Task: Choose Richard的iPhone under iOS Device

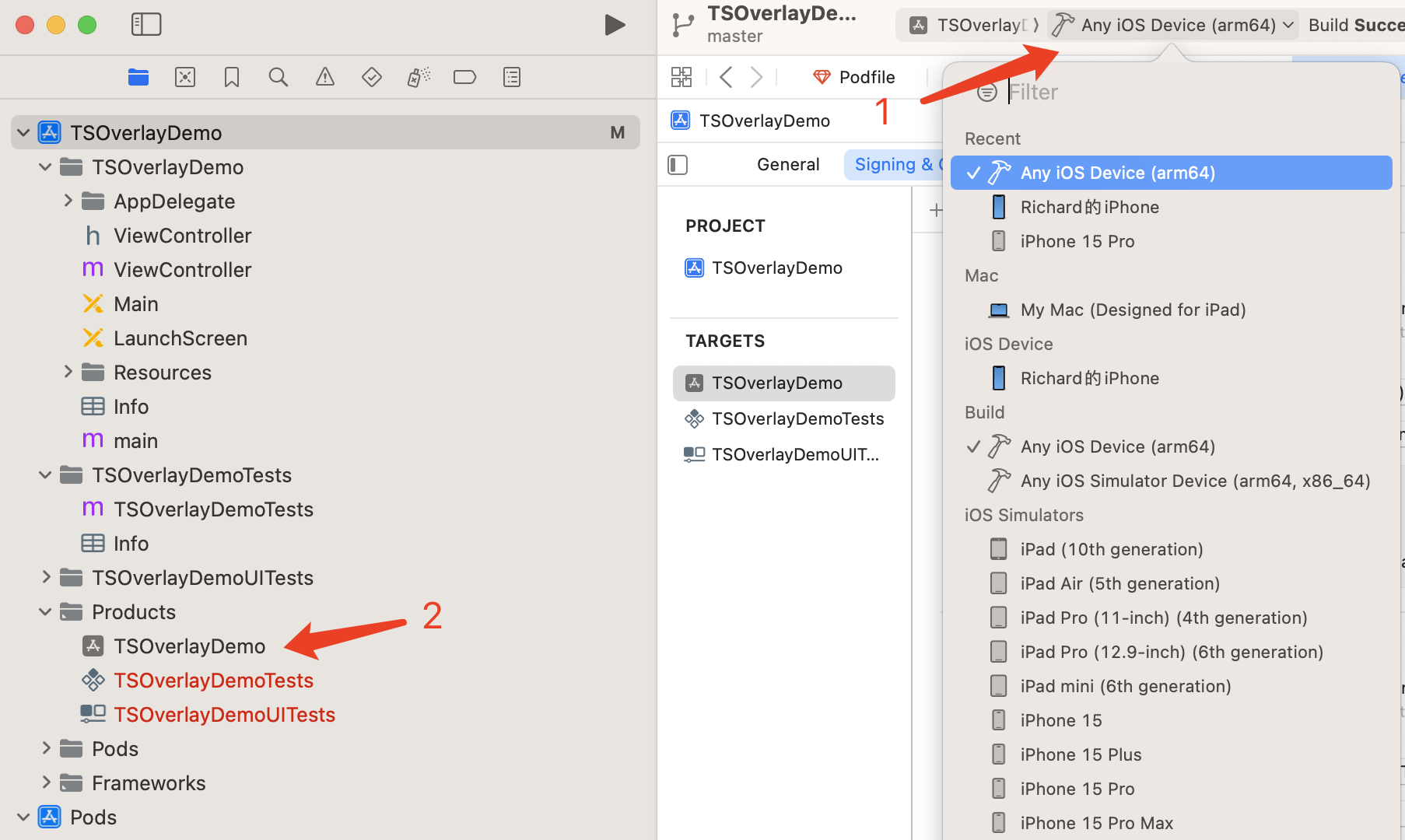Action: [x=1171, y=378]
